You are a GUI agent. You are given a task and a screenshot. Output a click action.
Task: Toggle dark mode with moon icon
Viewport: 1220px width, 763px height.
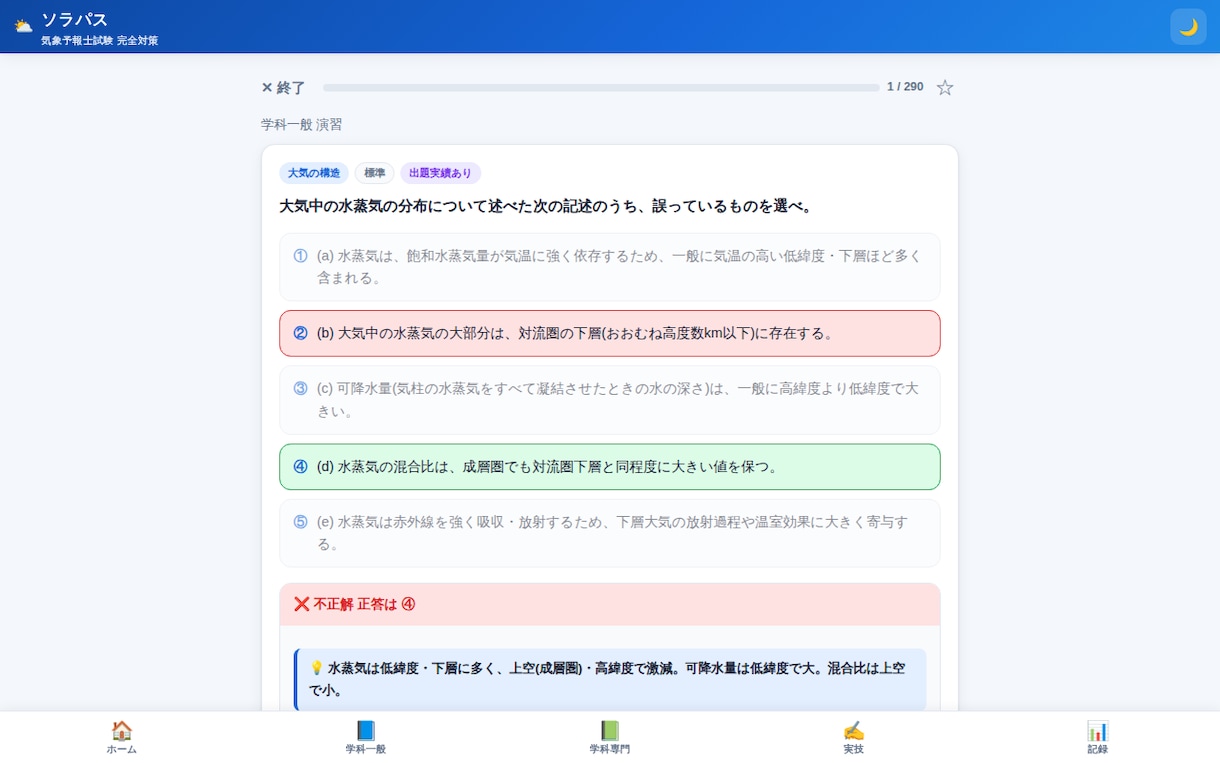click(1188, 27)
